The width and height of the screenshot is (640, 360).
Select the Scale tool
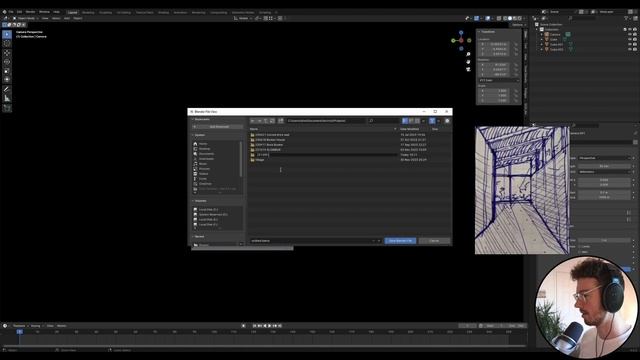(x=7, y=71)
